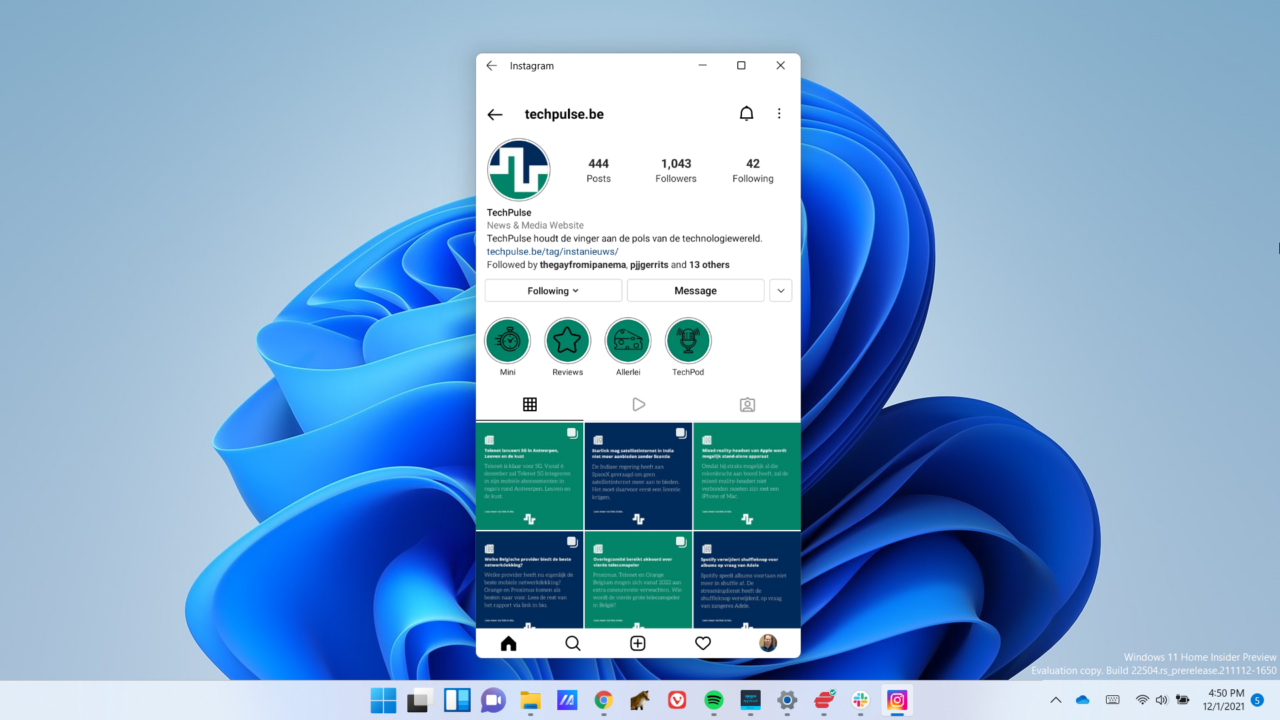Viewport: 1280px width, 720px height.
Task: Open Vivaldi browser from the taskbar
Action: tap(677, 700)
